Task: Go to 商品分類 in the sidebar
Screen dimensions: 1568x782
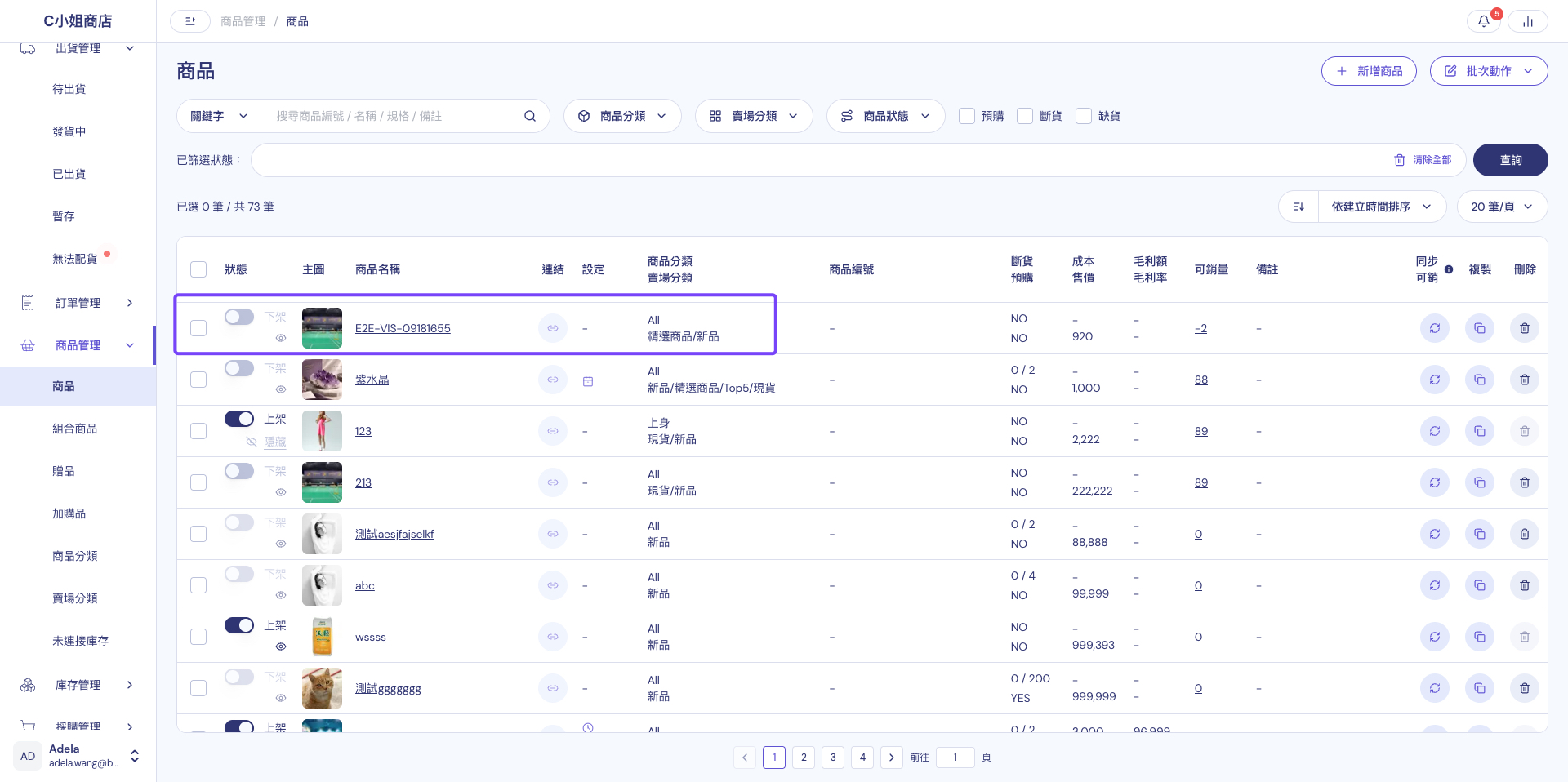Action: point(75,556)
